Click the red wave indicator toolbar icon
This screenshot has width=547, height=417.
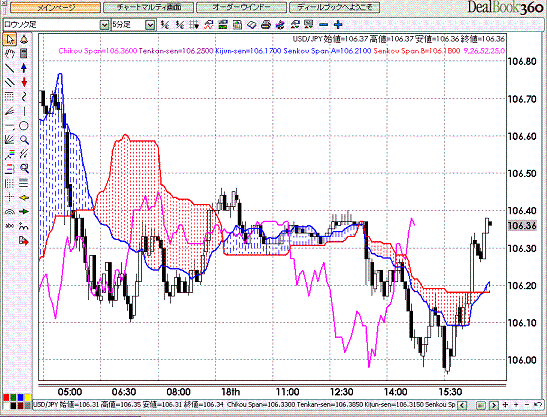tap(208, 24)
